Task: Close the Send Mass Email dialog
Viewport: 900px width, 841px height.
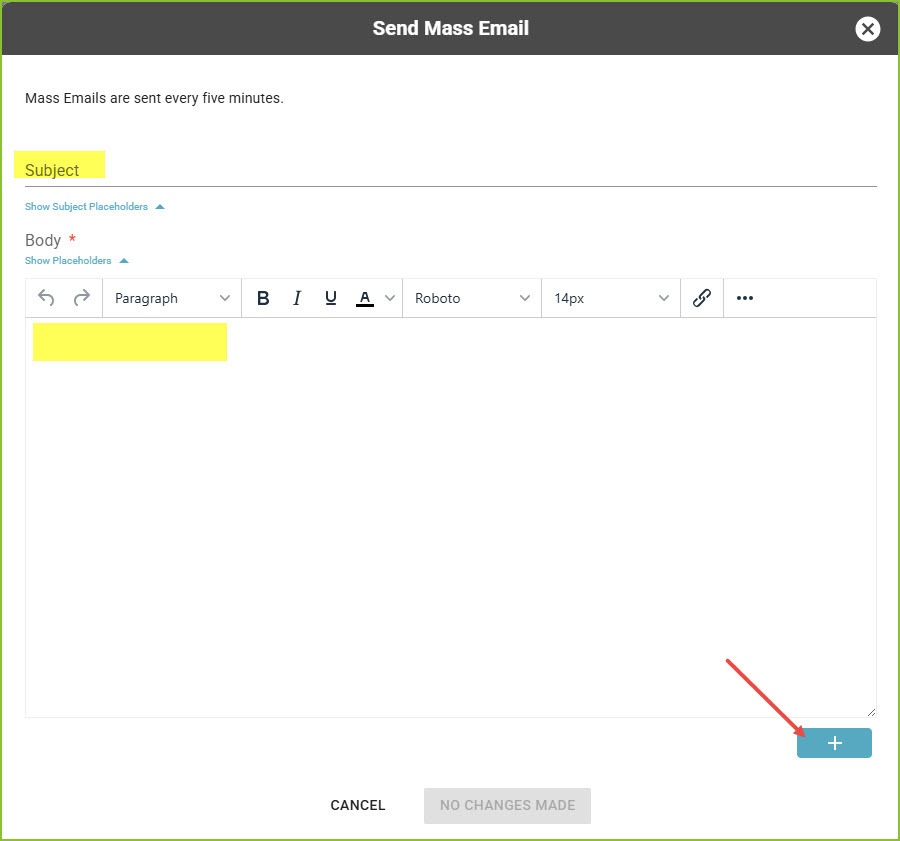Action: click(867, 28)
